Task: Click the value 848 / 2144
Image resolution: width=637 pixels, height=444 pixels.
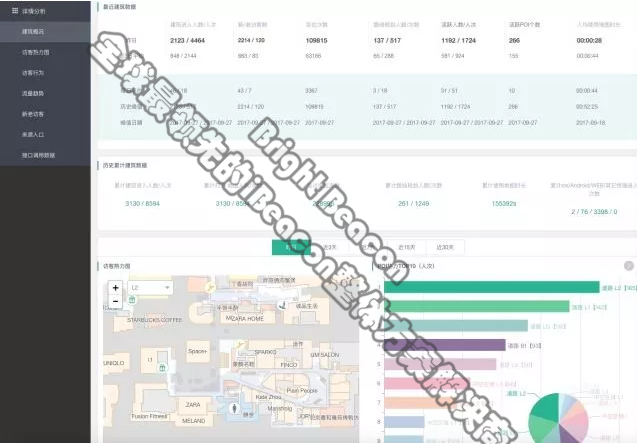Action: (183, 56)
